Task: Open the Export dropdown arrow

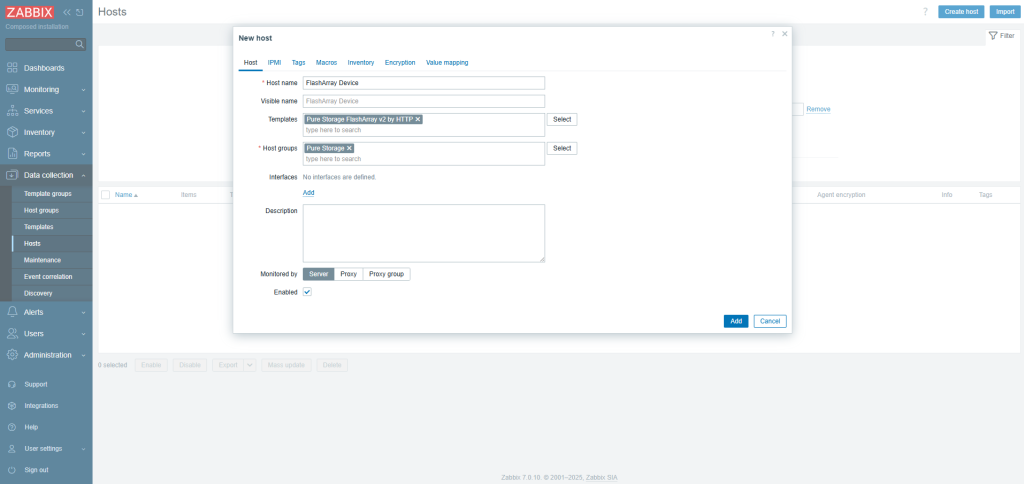Action: [249, 365]
